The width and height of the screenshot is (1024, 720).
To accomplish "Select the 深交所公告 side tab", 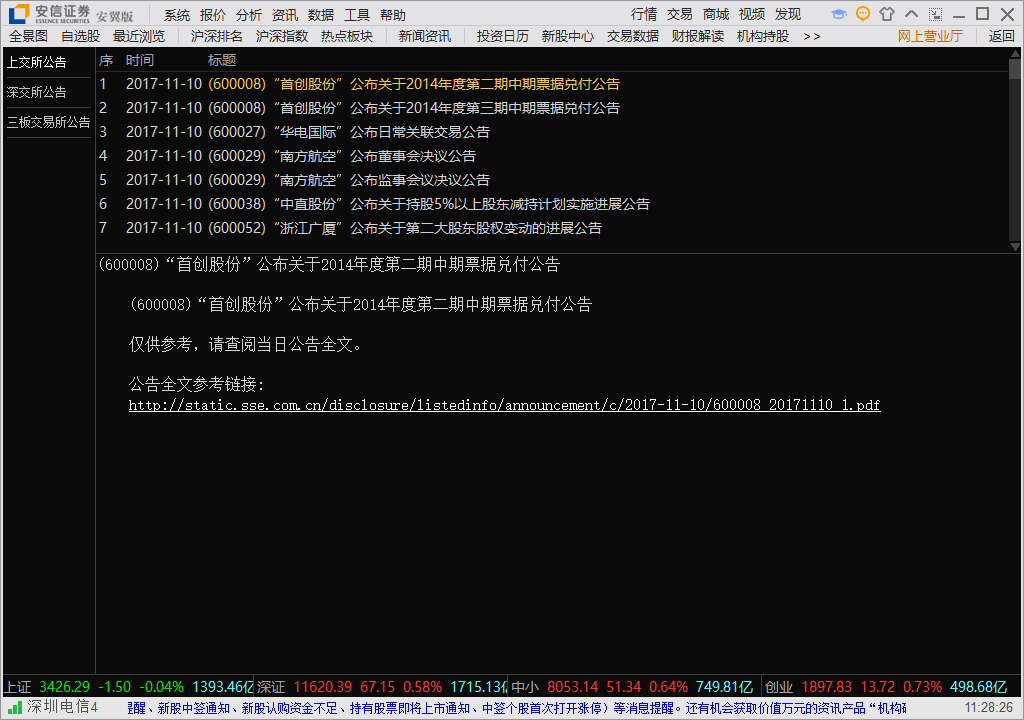I will click(x=37, y=92).
